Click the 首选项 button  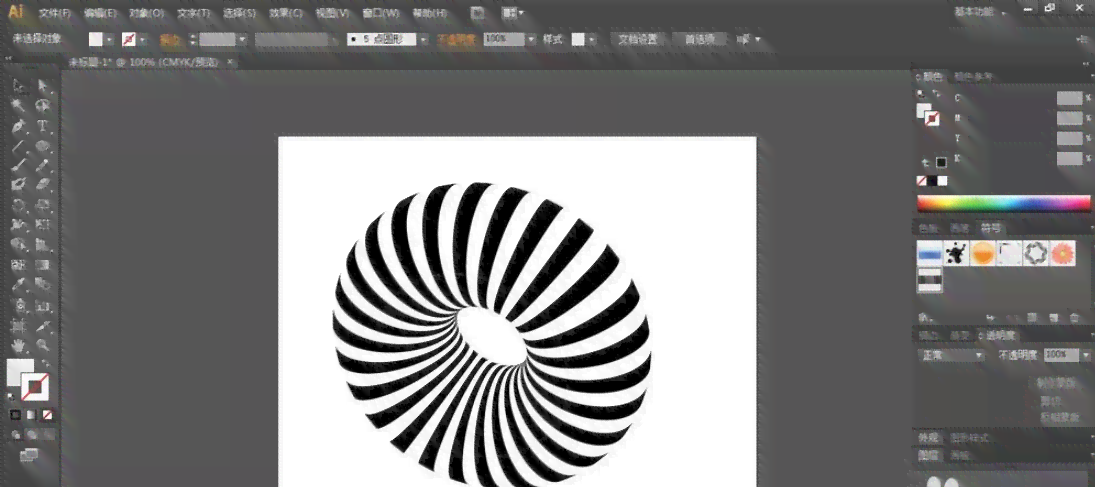[x=700, y=40]
